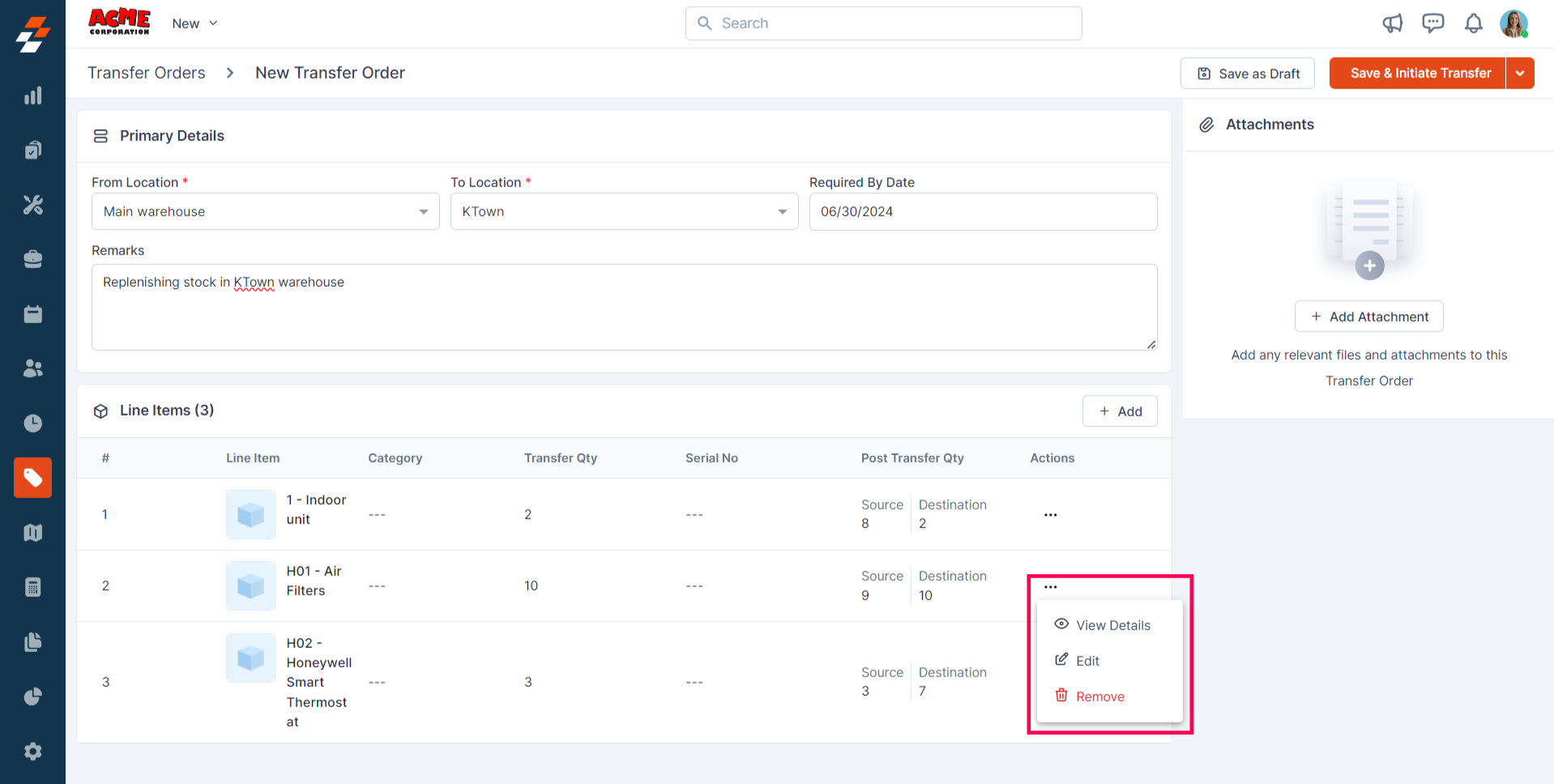Select Remove in the actions menu
This screenshot has height=784, width=1554.
tap(1099, 697)
